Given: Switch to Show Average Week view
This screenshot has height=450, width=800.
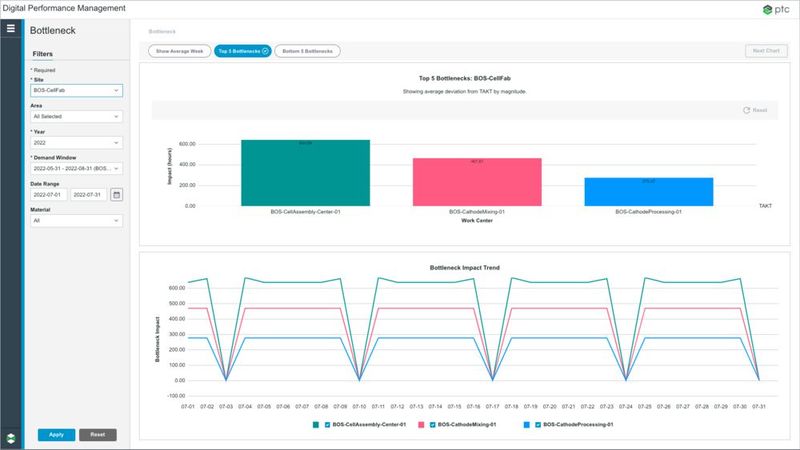Looking at the screenshot, I should [x=178, y=50].
